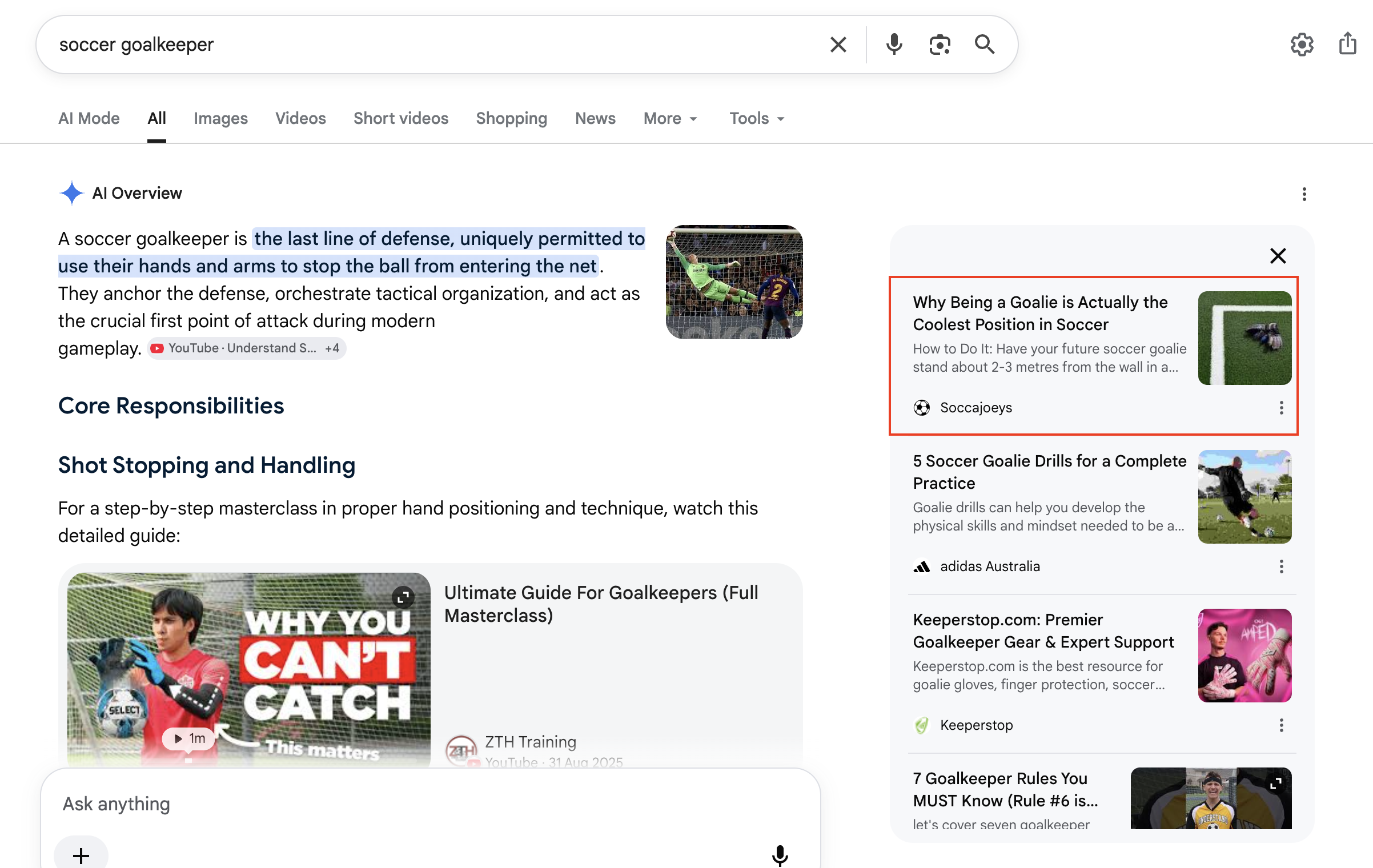This screenshot has height=868, width=1373.
Task: Click the Keeperstop favicon
Action: click(922, 725)
